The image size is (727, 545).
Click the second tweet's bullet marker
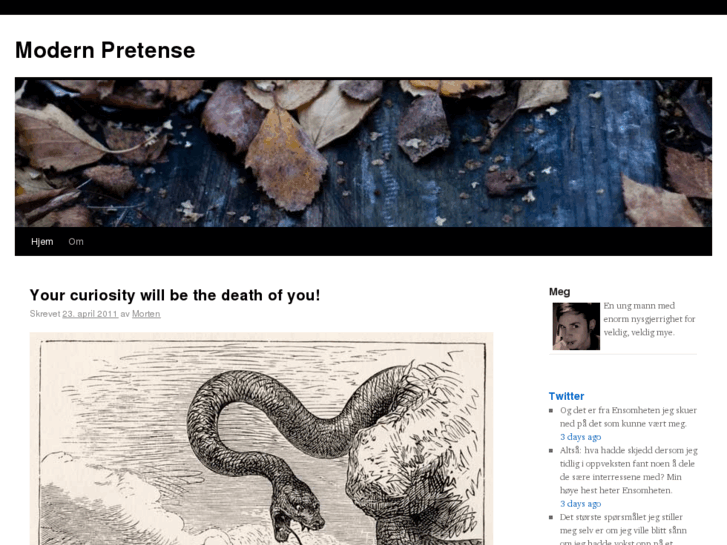pyautogui.click(x=551, y=450)
